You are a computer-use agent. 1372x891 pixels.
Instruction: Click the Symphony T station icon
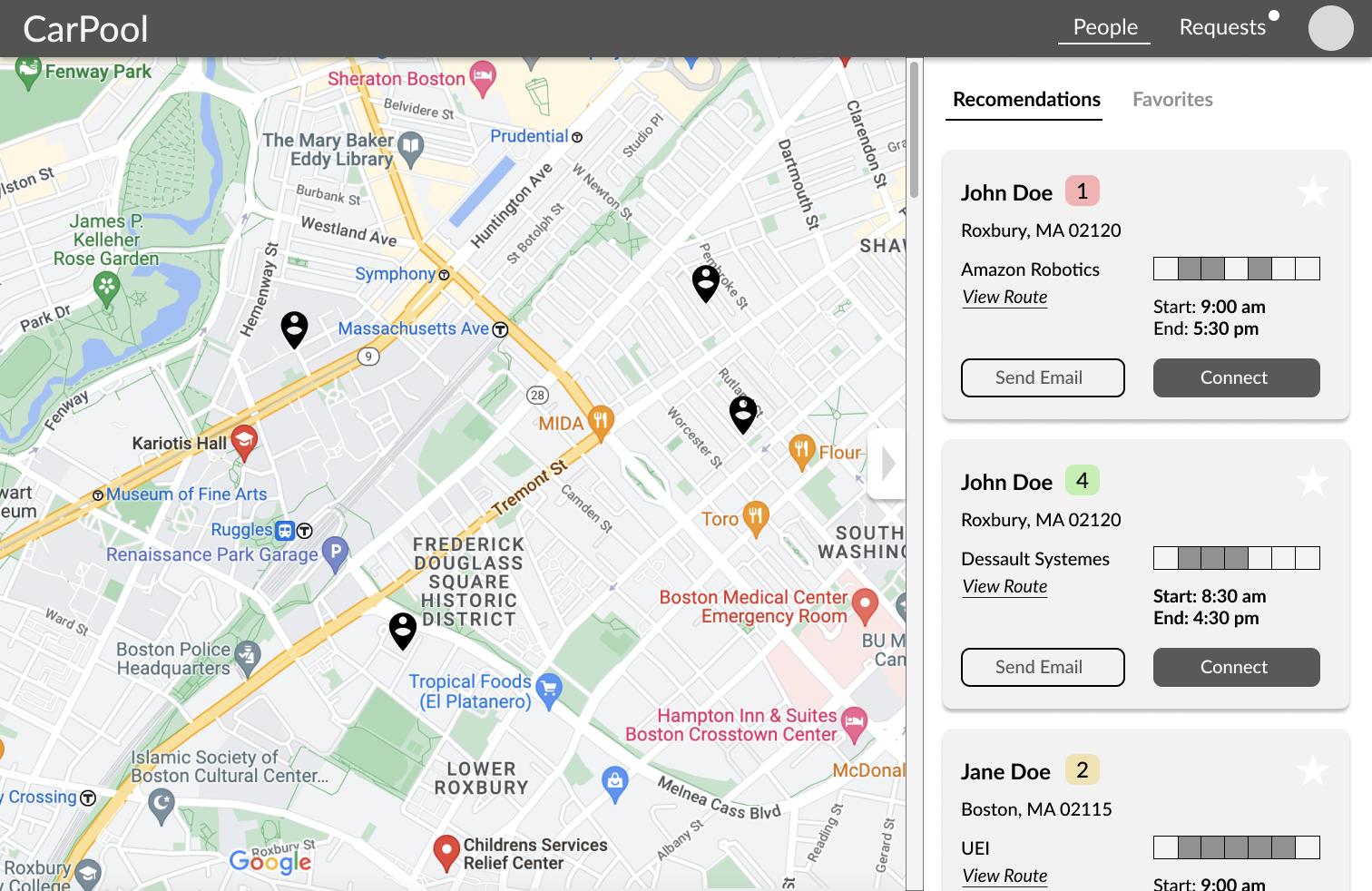click(x=444, y=275)
